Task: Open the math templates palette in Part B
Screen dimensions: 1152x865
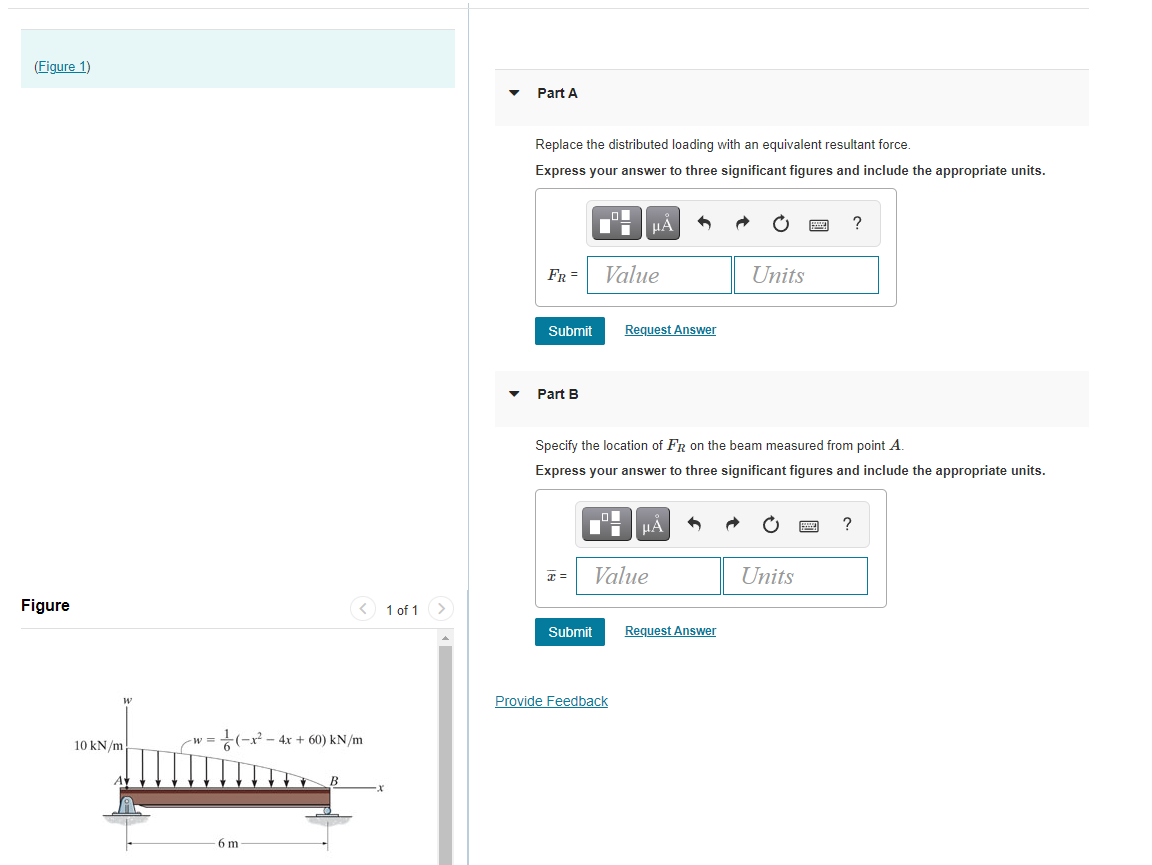Action: click(x=606, y=523)
